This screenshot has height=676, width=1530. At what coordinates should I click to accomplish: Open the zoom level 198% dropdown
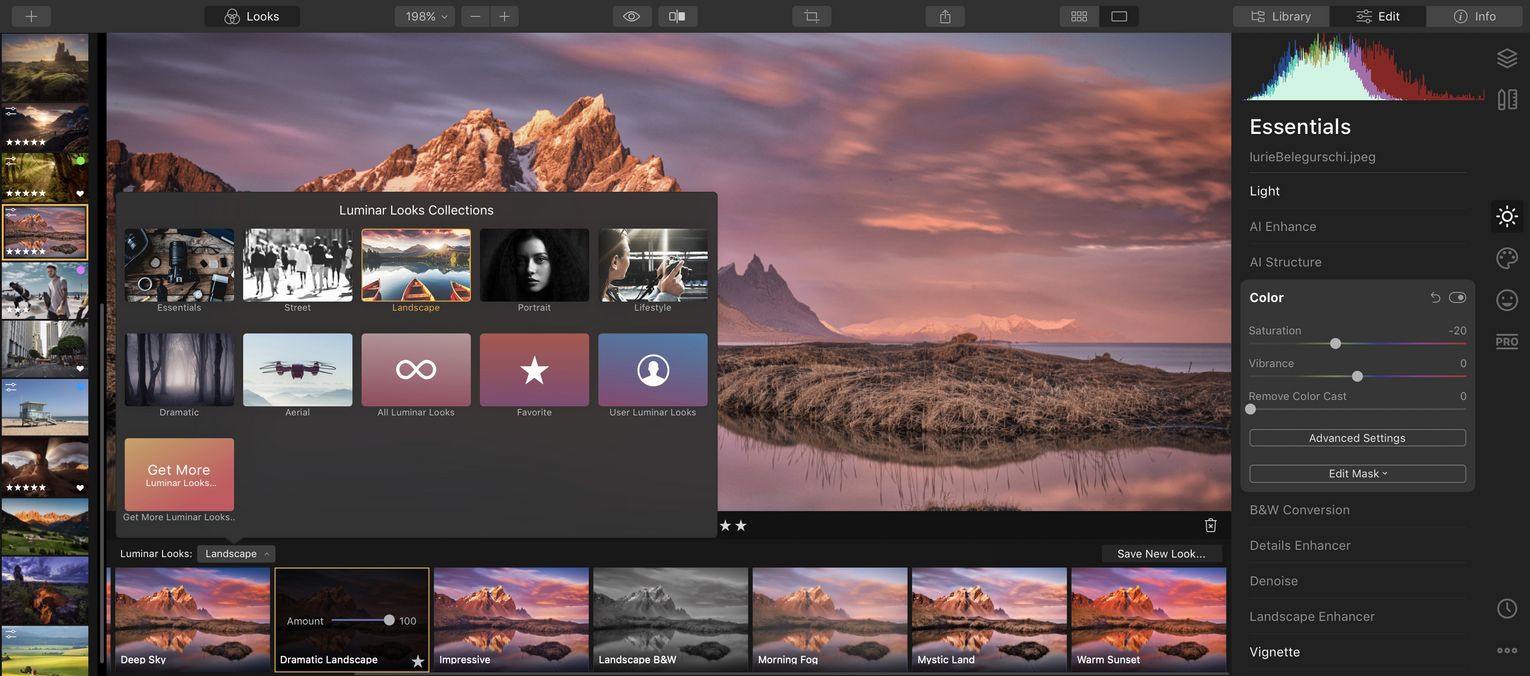click(x=423, y=16)
